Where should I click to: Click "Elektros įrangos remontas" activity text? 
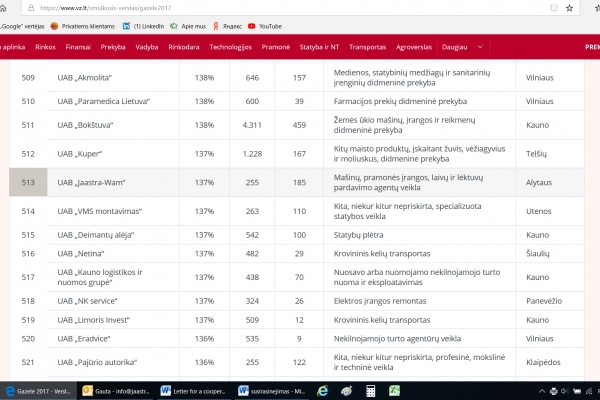pos(380,301)
